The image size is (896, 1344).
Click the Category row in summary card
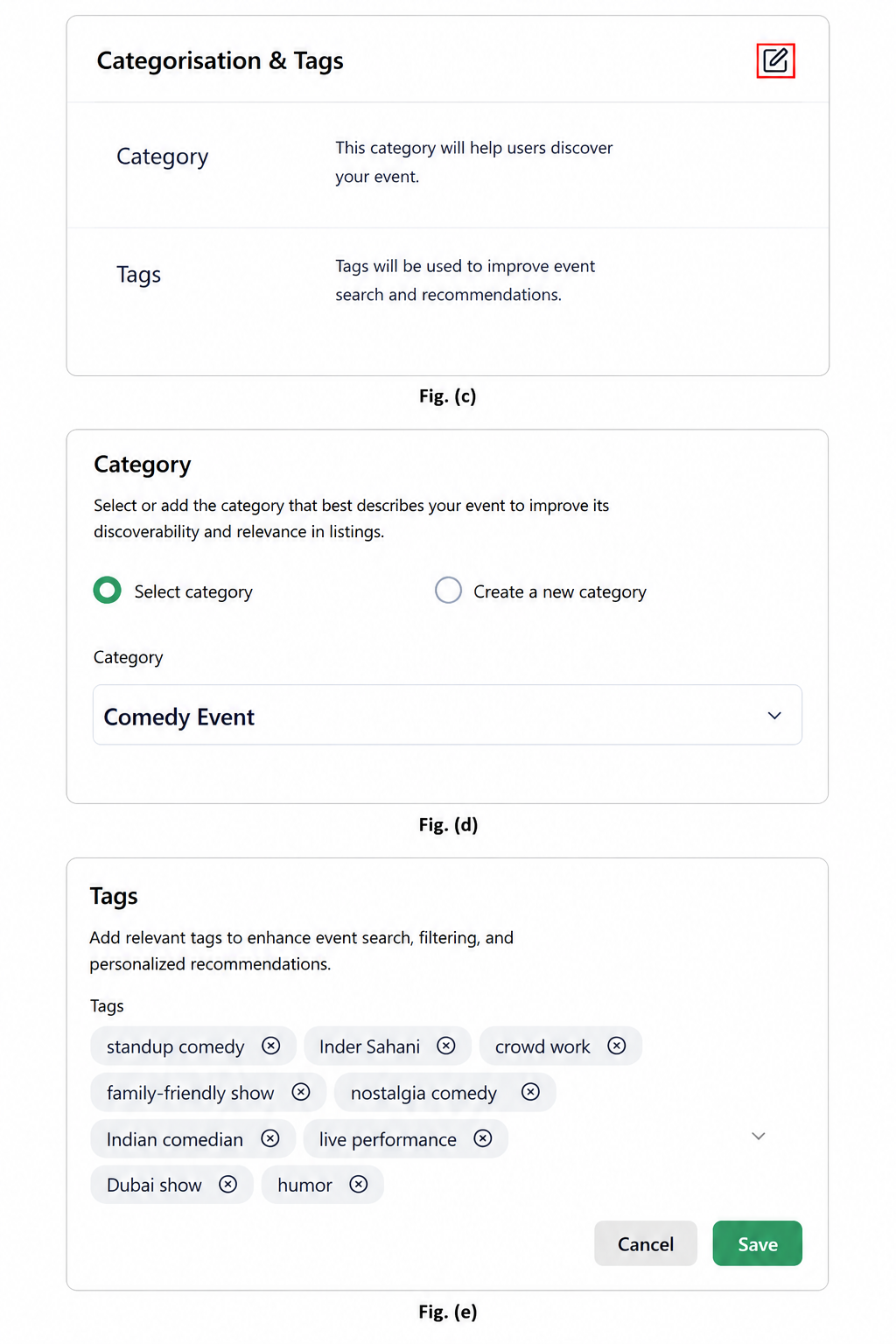point(447,164)
